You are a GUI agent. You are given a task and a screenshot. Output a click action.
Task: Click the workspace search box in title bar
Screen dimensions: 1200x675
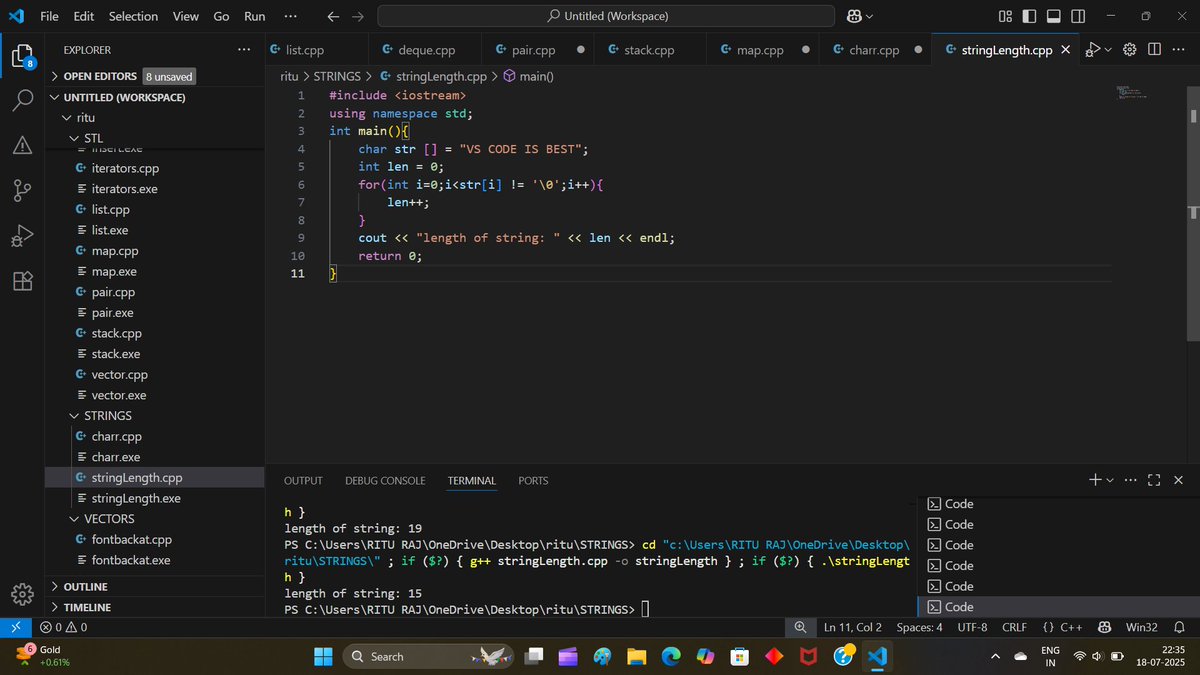(x=606, y=16)
